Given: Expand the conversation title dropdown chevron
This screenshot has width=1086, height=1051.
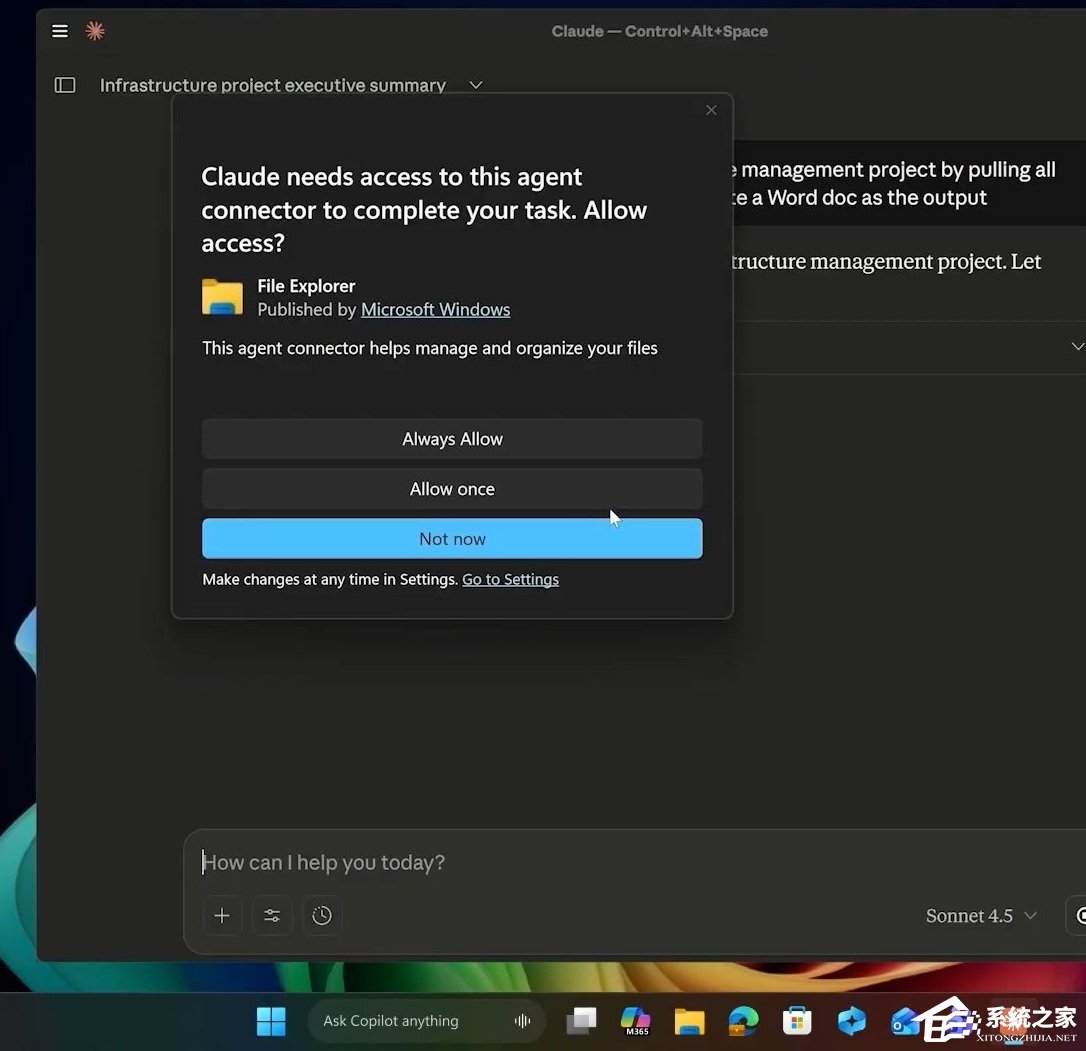Looking at the screenshot, I should [476, 85].
